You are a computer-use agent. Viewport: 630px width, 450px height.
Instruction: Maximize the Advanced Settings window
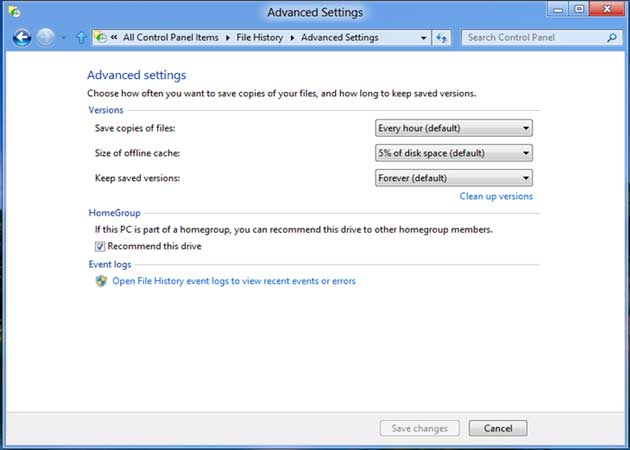tap(579, 9)
